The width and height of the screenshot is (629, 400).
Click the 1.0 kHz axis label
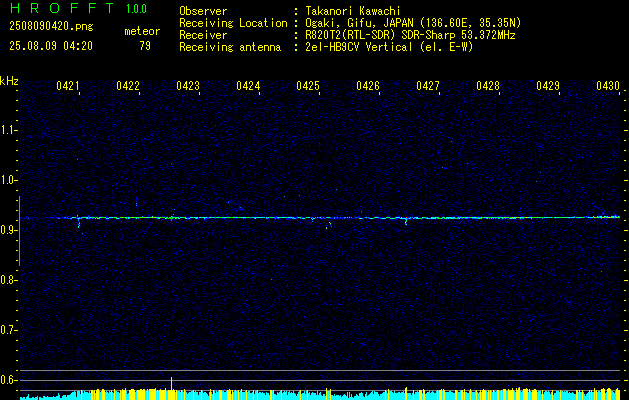8,180
